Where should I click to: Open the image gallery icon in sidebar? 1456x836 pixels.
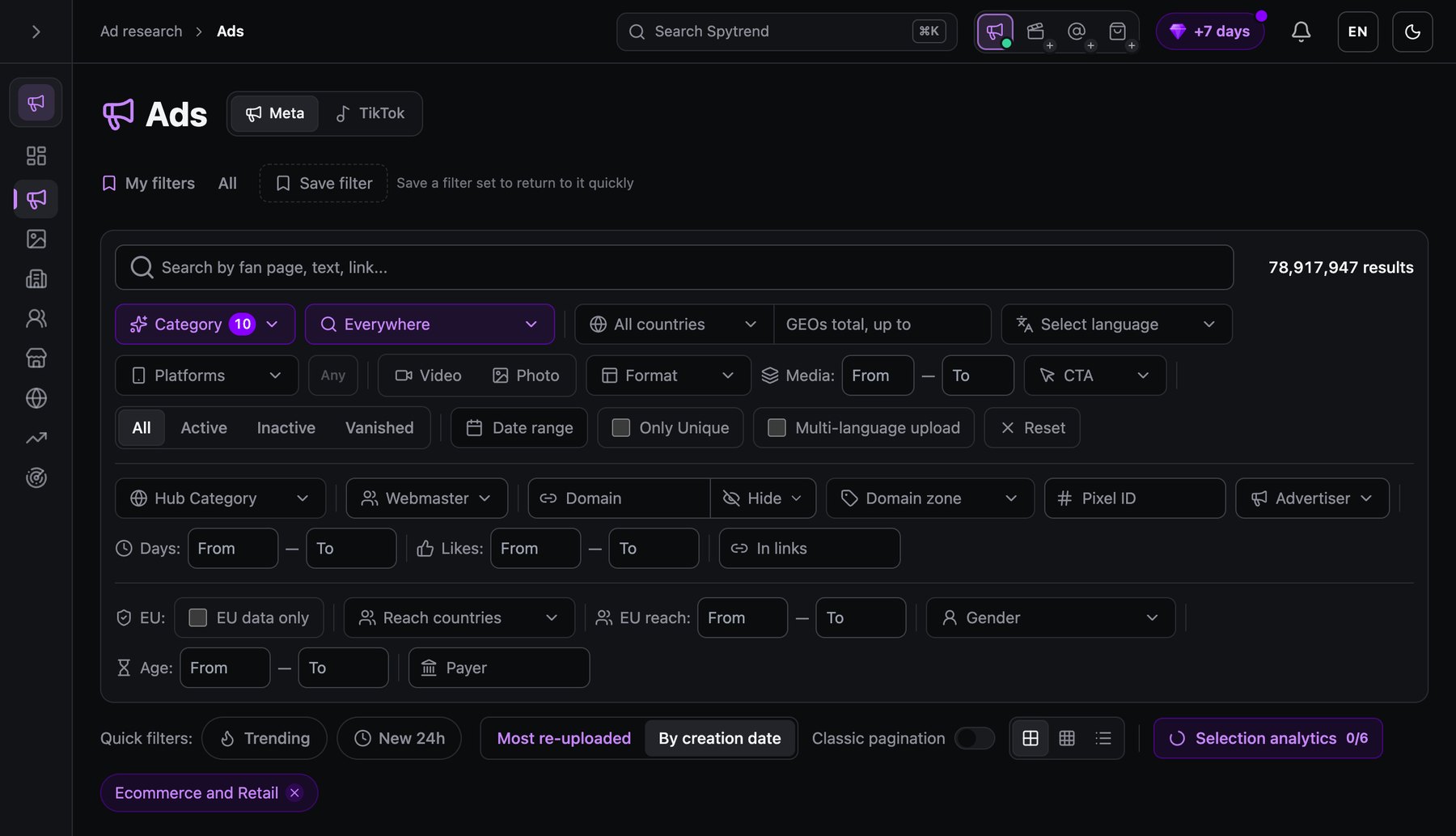pyautogui.click(x=36, y=239)
